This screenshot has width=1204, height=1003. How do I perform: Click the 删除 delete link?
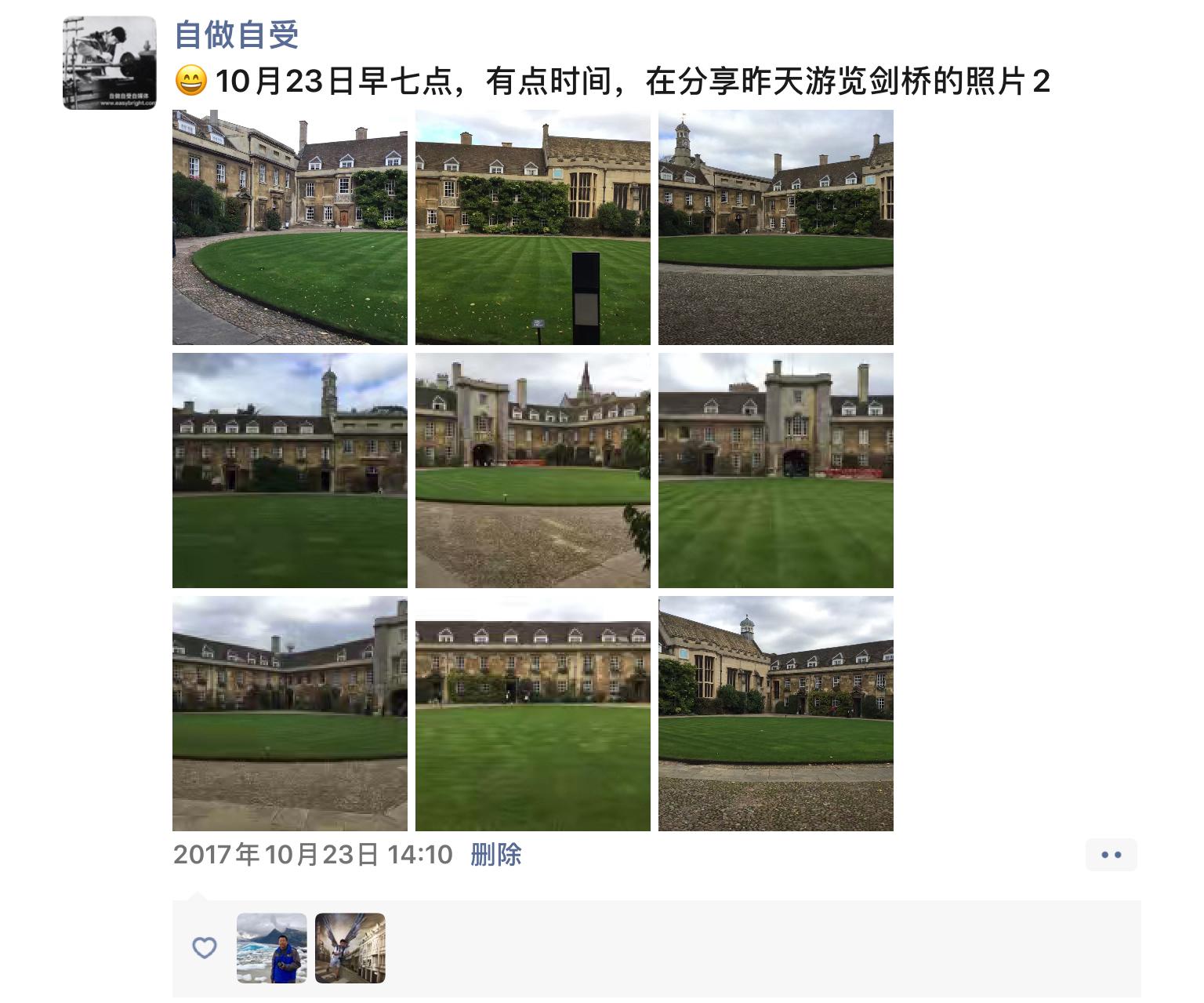(496, 855)
